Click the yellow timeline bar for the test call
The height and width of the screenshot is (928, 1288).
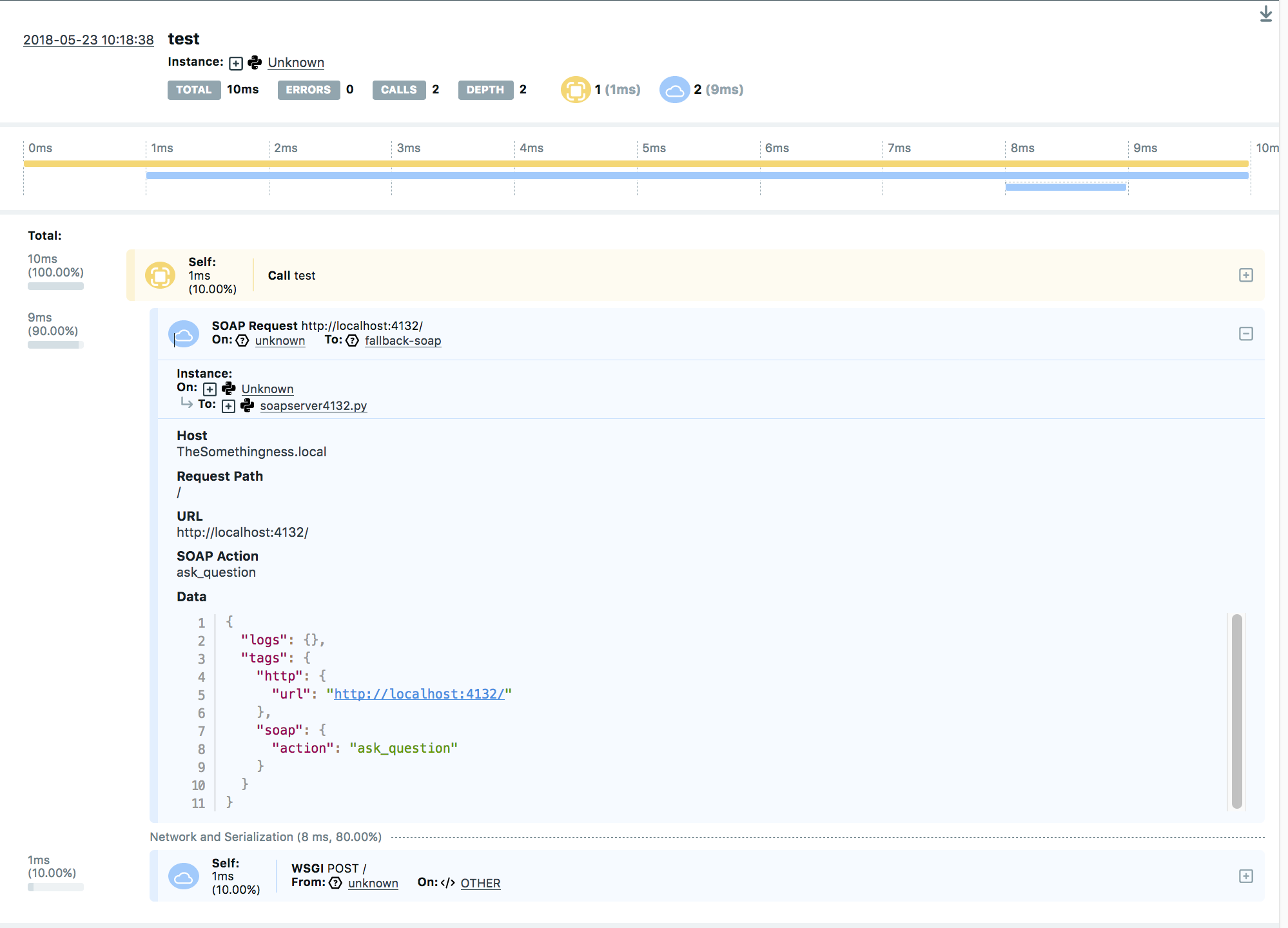[635, 164]
